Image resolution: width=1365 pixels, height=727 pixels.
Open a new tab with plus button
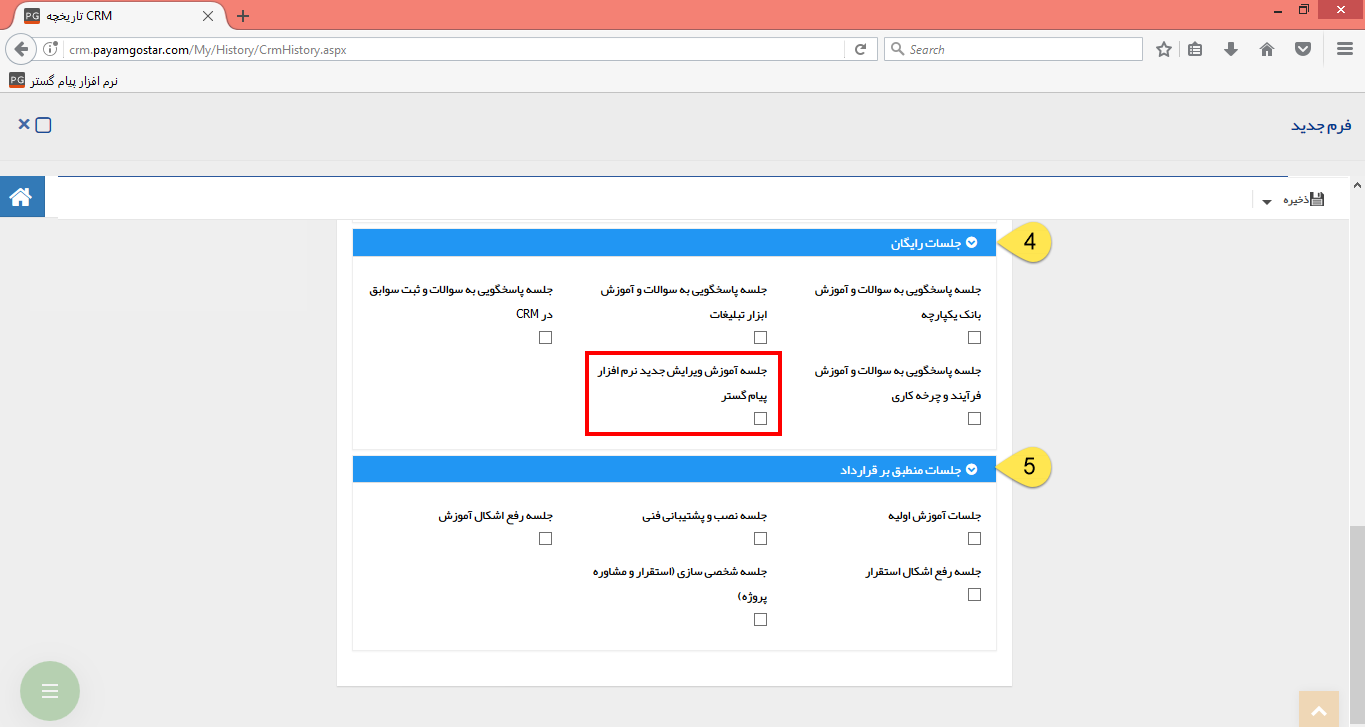(243, 16)
